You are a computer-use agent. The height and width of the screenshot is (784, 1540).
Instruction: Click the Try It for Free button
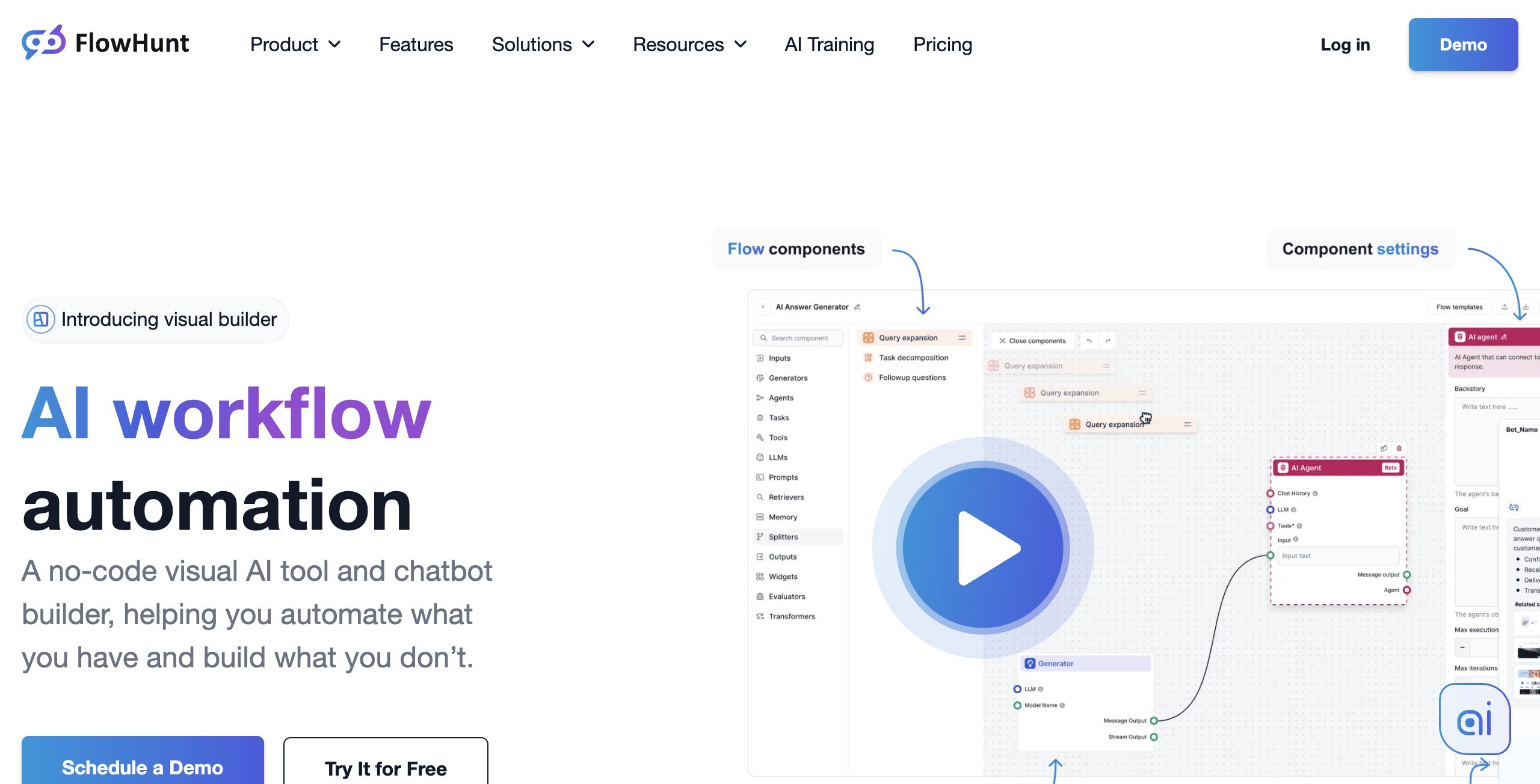coord(386,768)
